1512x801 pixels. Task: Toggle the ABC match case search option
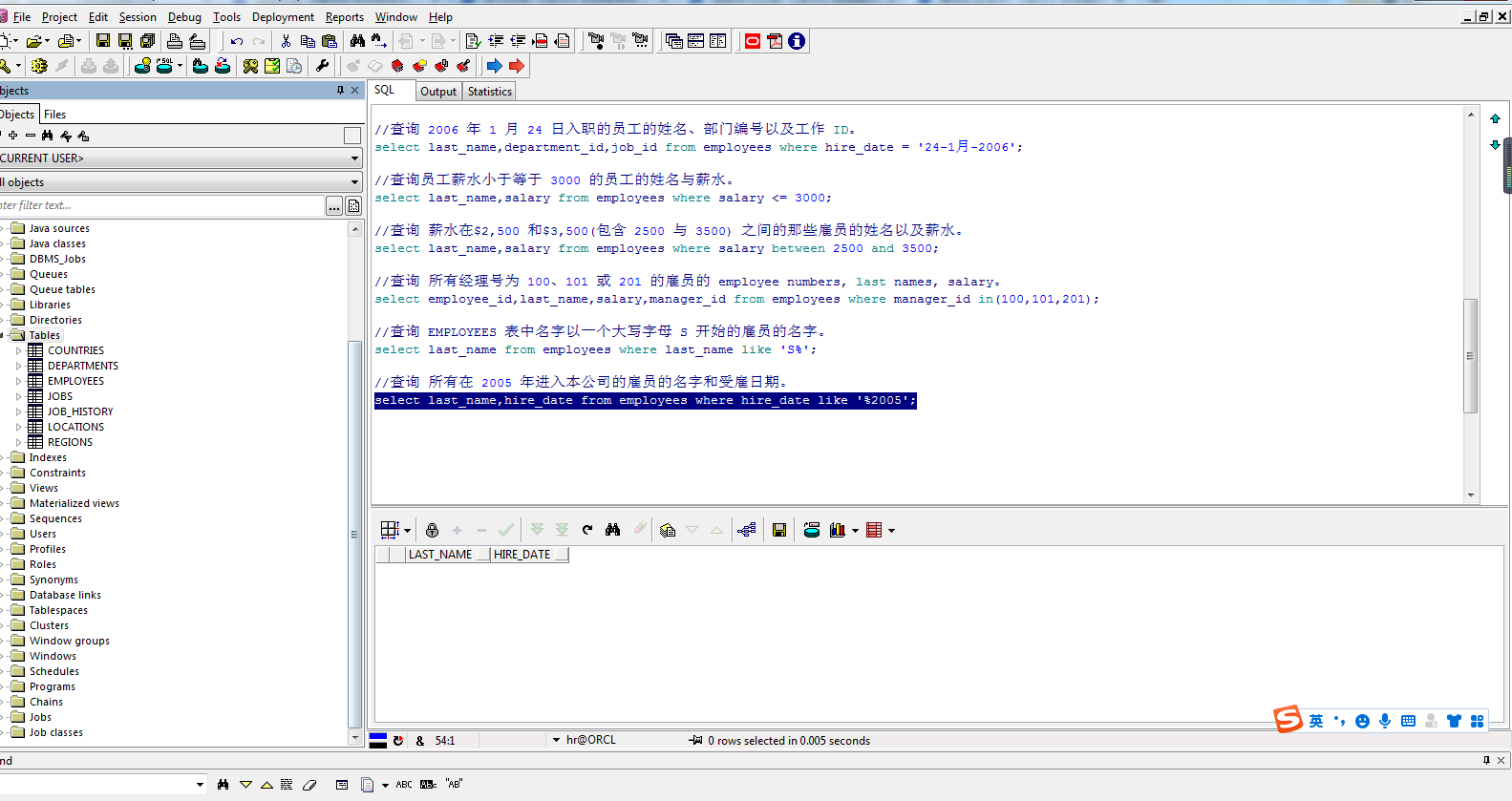point(404,785)
